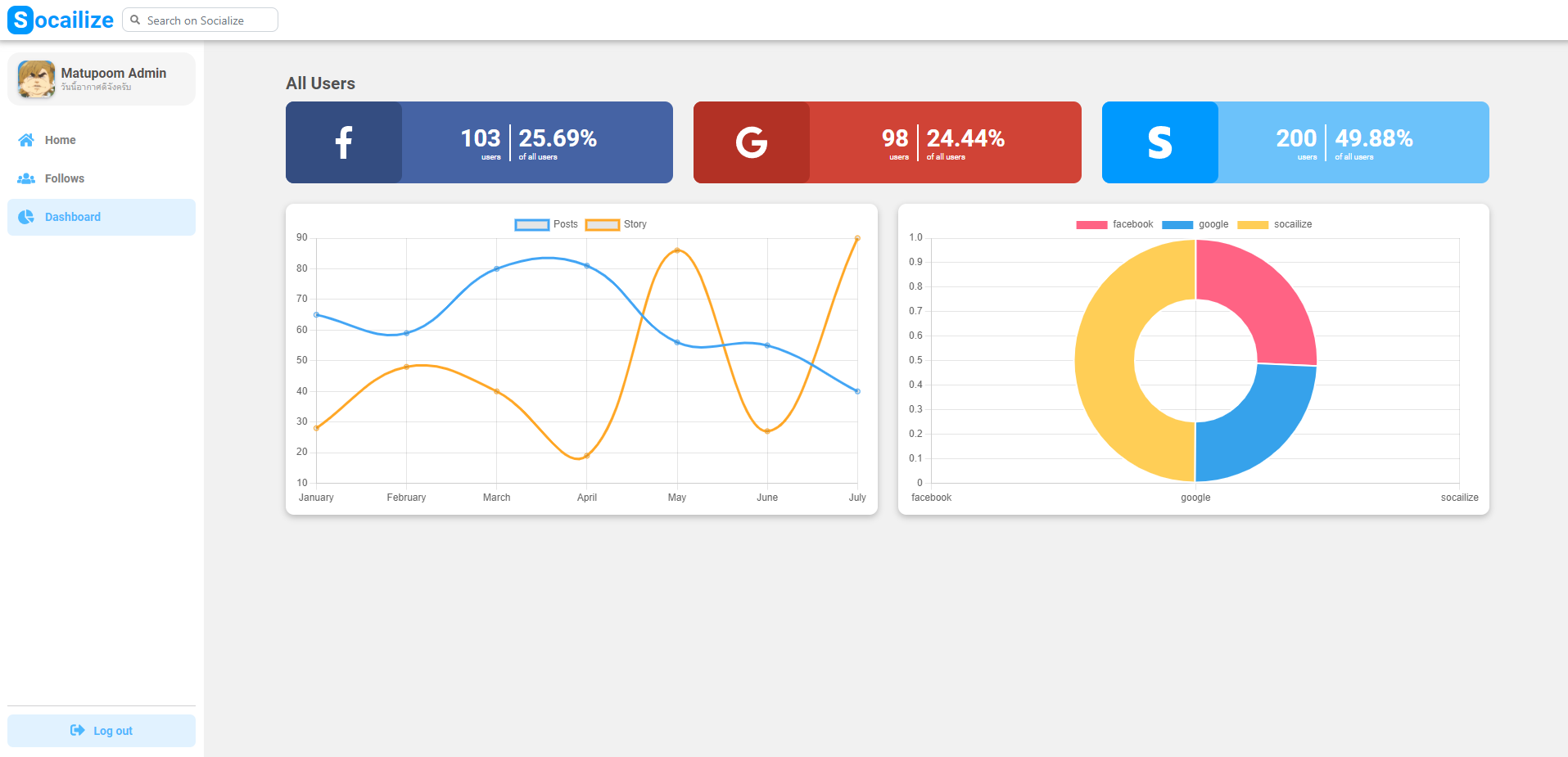Click the Story data point at July
The height and width of the screenshot is (757, 1568).
coord(857,238)
